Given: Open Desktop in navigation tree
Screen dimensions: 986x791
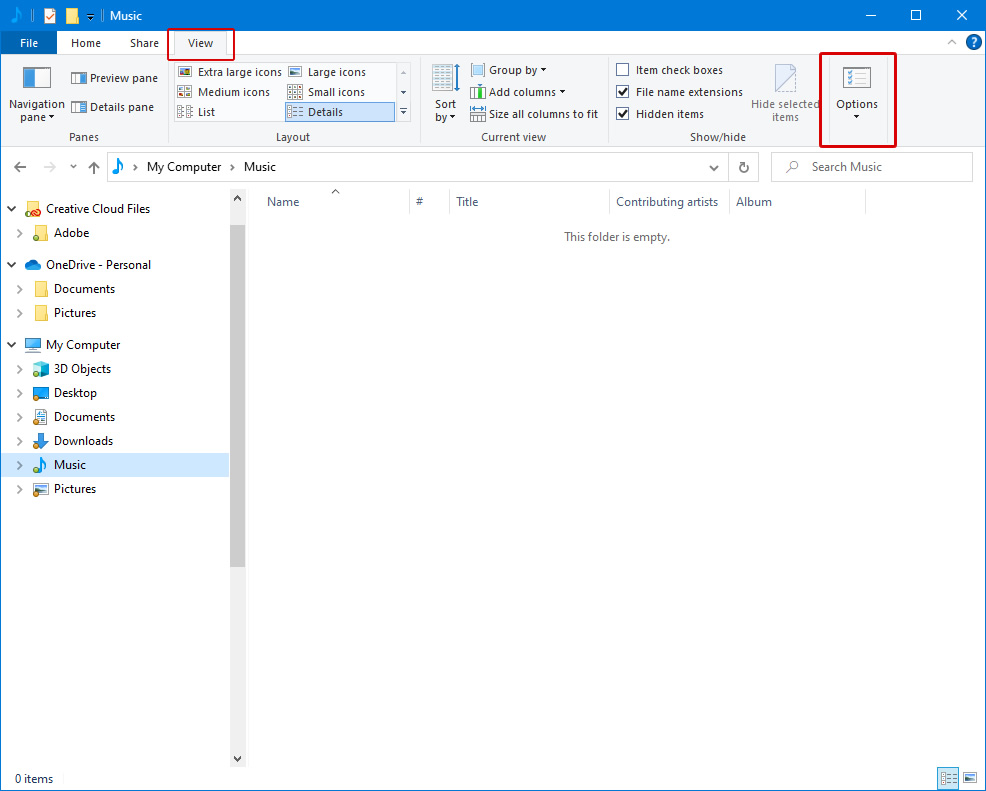Looking at the screenshot, I should click(75, 393).
